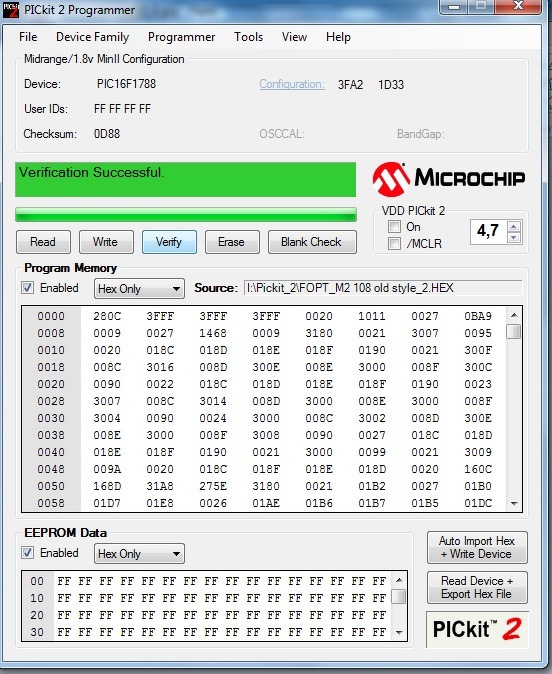Click address row 0040 in Program Memory
Image resolution: width=552 pixels, height=674 pixels.
click(x=51, y=452)
